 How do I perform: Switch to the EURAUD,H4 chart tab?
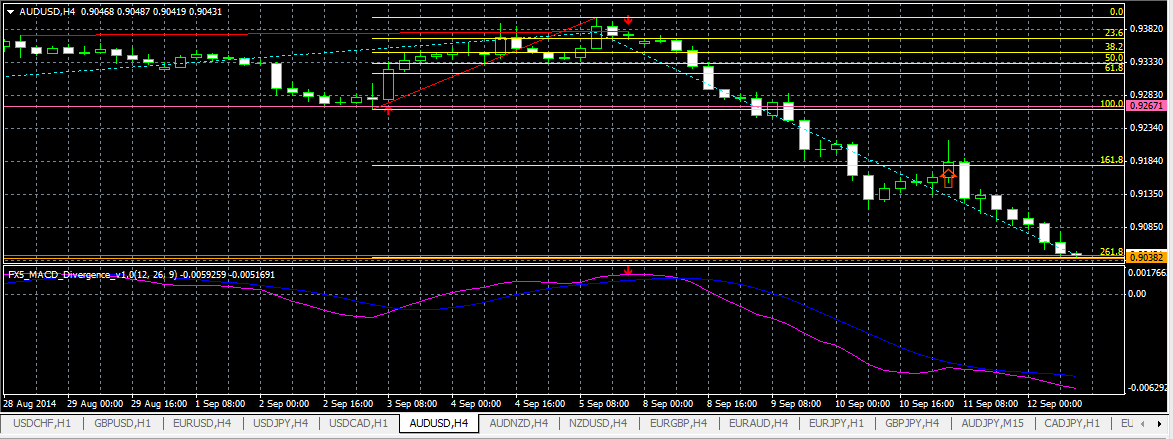(759, 423)
